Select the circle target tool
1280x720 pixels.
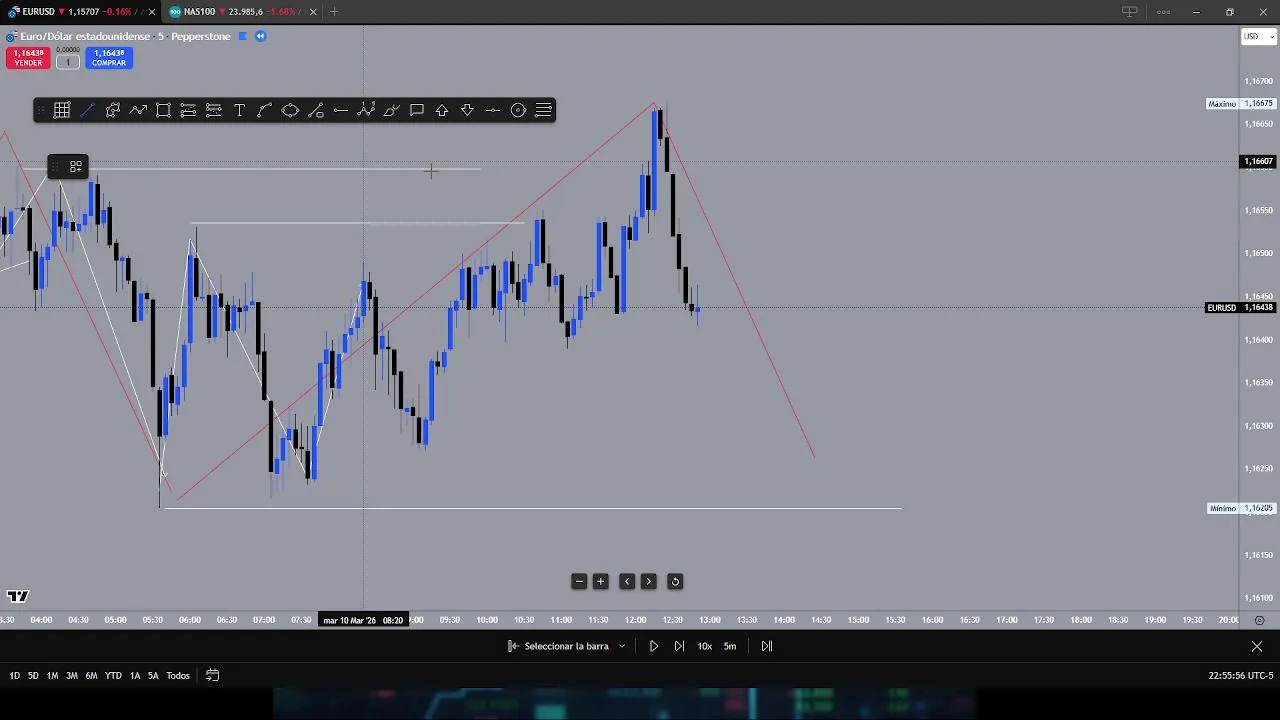click(518, 110)
